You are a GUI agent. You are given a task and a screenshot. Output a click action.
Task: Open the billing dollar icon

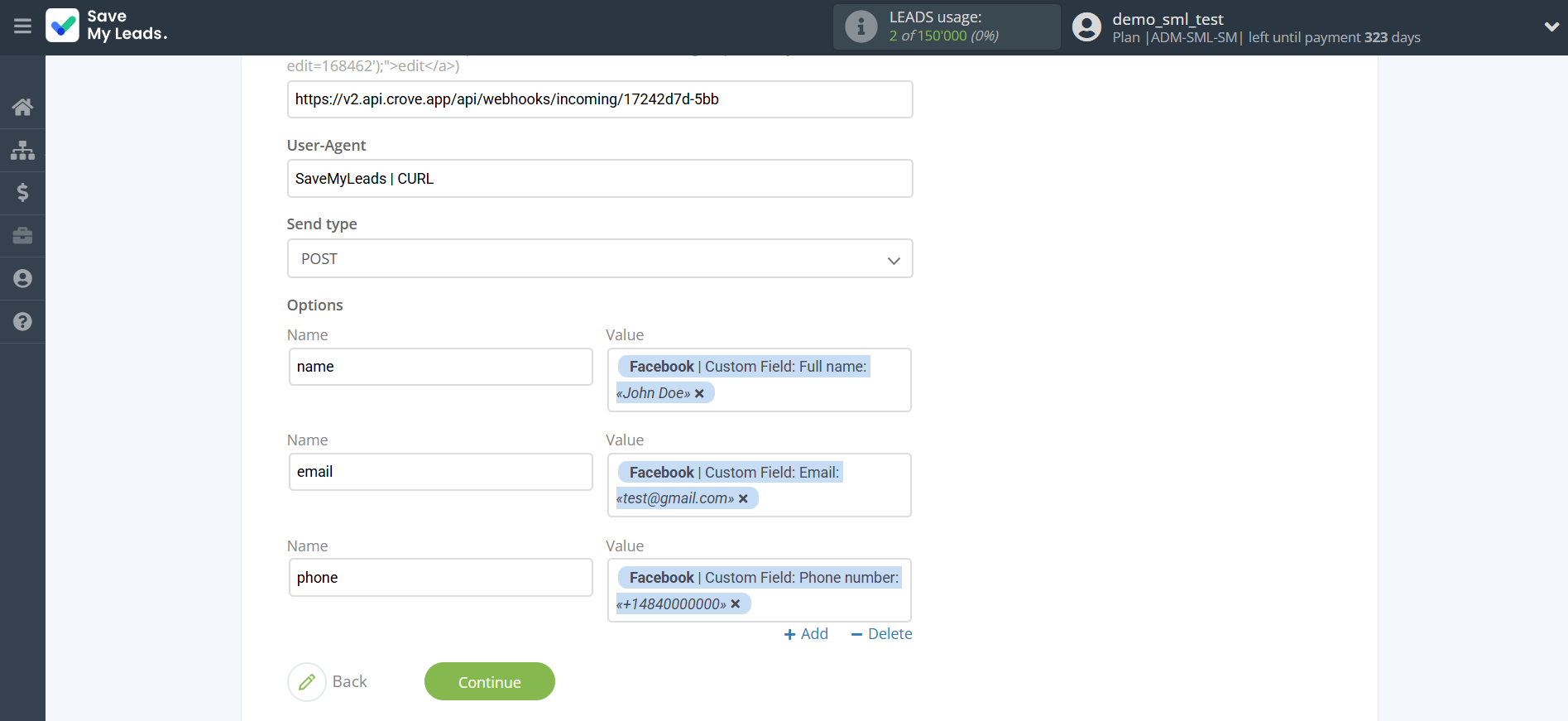tap(22, 193)
